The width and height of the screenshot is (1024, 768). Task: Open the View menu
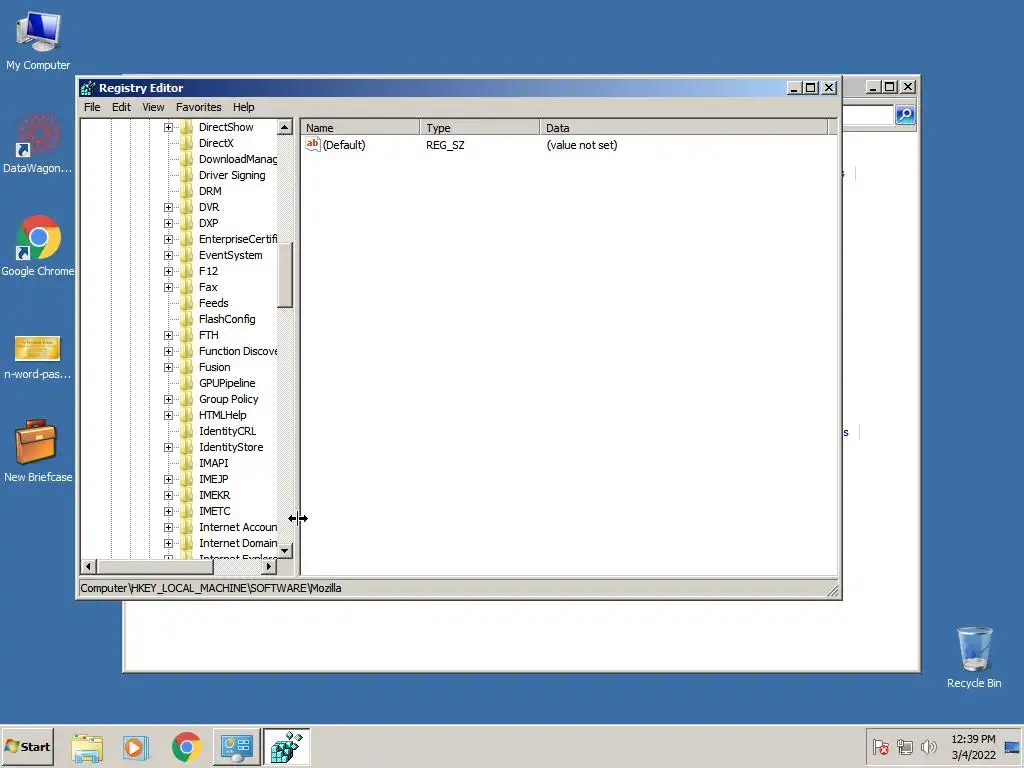click(153, 107)
